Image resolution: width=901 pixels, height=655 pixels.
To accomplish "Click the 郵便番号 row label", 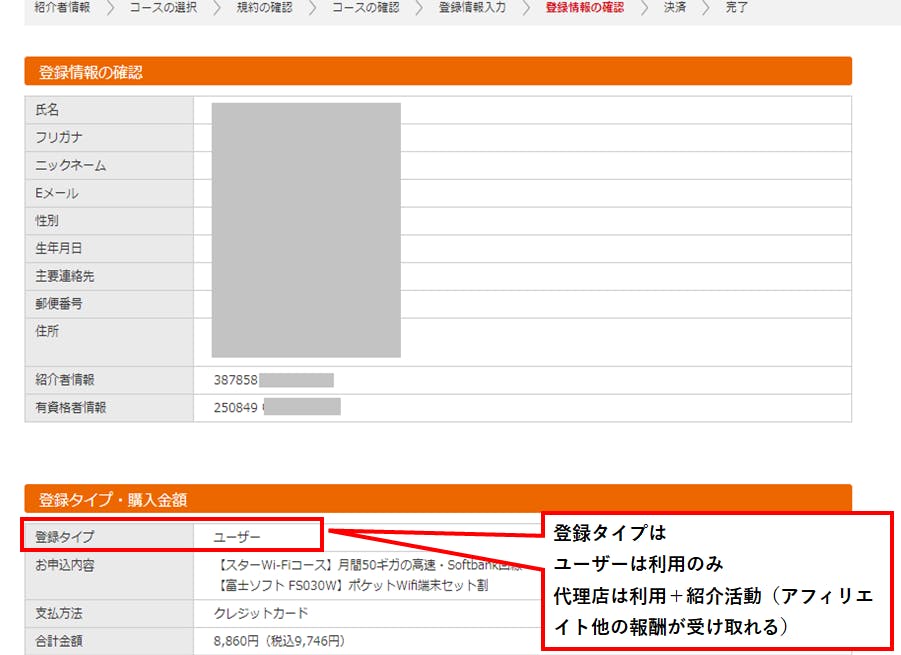I will (x=59, y=303).
